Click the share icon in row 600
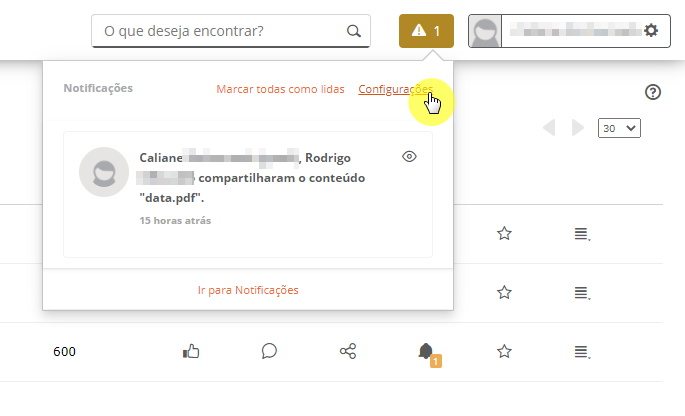Image resolution: width=685 pixels, height=416 pixels. pos(348,351)
